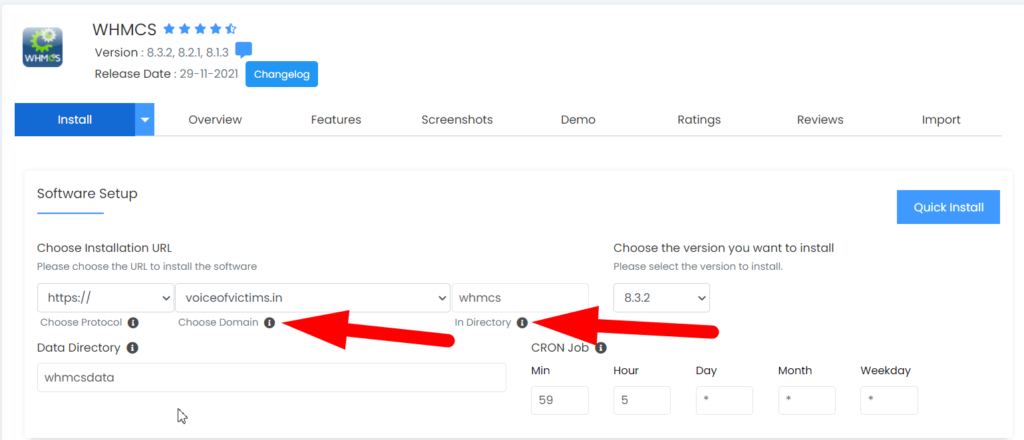Screen dimensions: 1024x440
Task: Click the Choose Installation URL label
Action: (104, 248)
